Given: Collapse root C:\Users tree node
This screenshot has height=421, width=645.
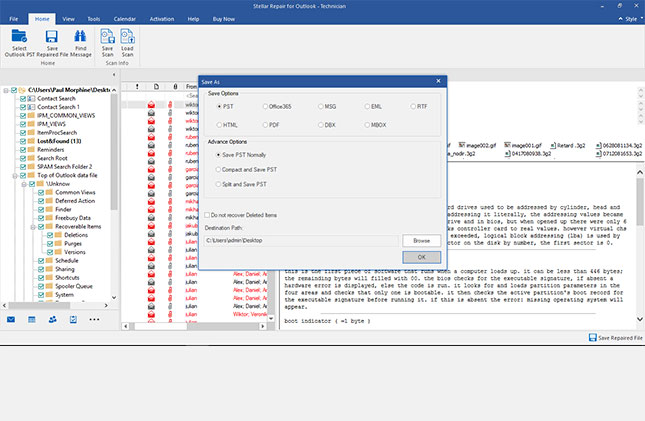Looking at the screenshot, I should click(6, 90).
